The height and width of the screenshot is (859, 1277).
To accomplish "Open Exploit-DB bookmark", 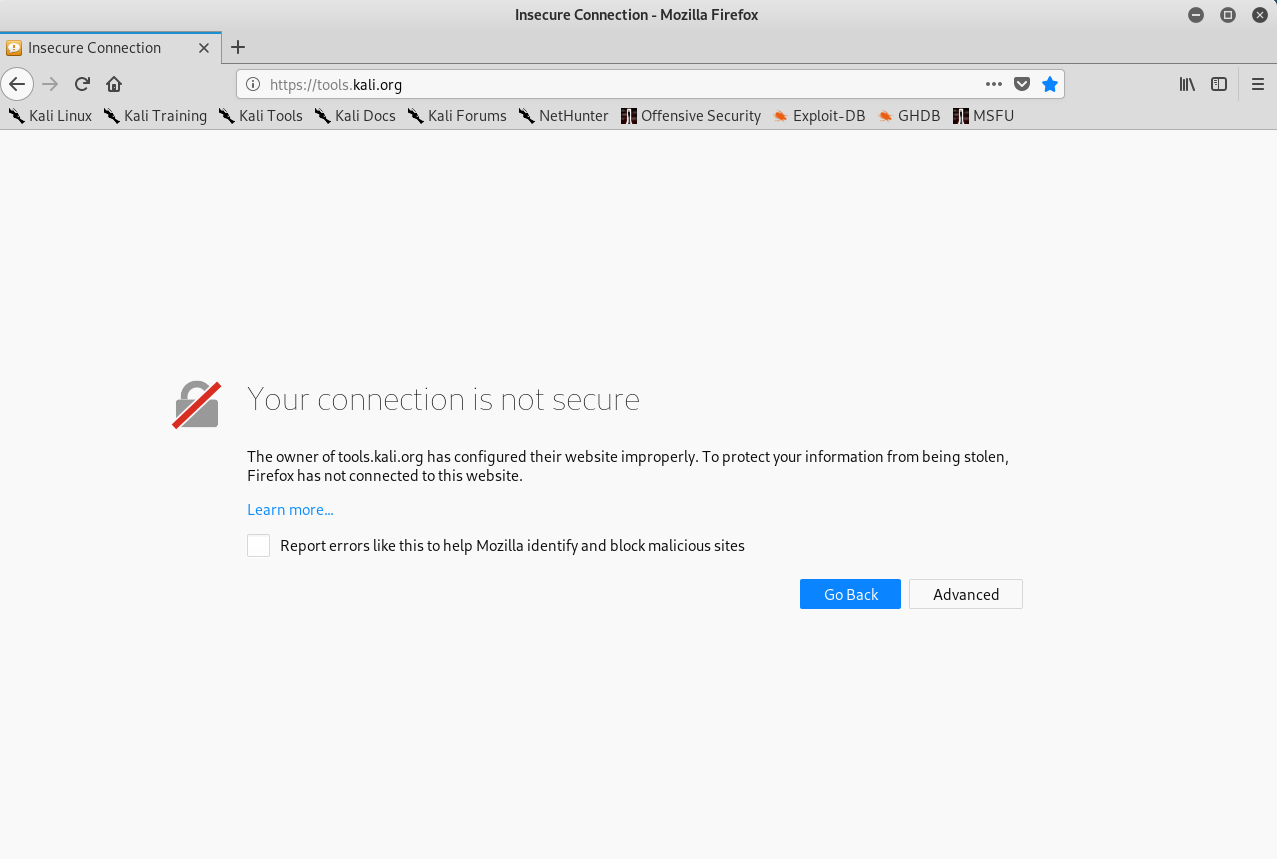I will (x=819, y=116).
